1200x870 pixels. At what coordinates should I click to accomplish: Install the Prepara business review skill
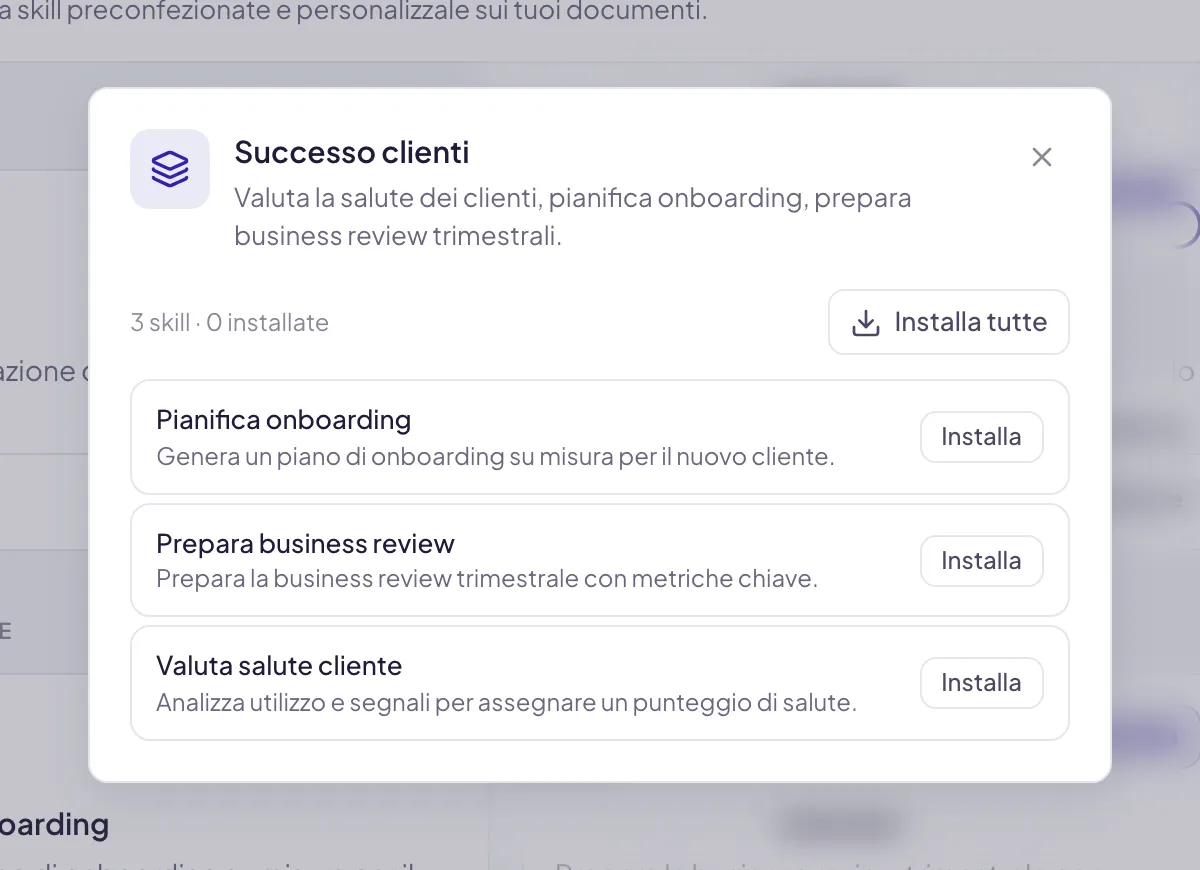[982, 561]
